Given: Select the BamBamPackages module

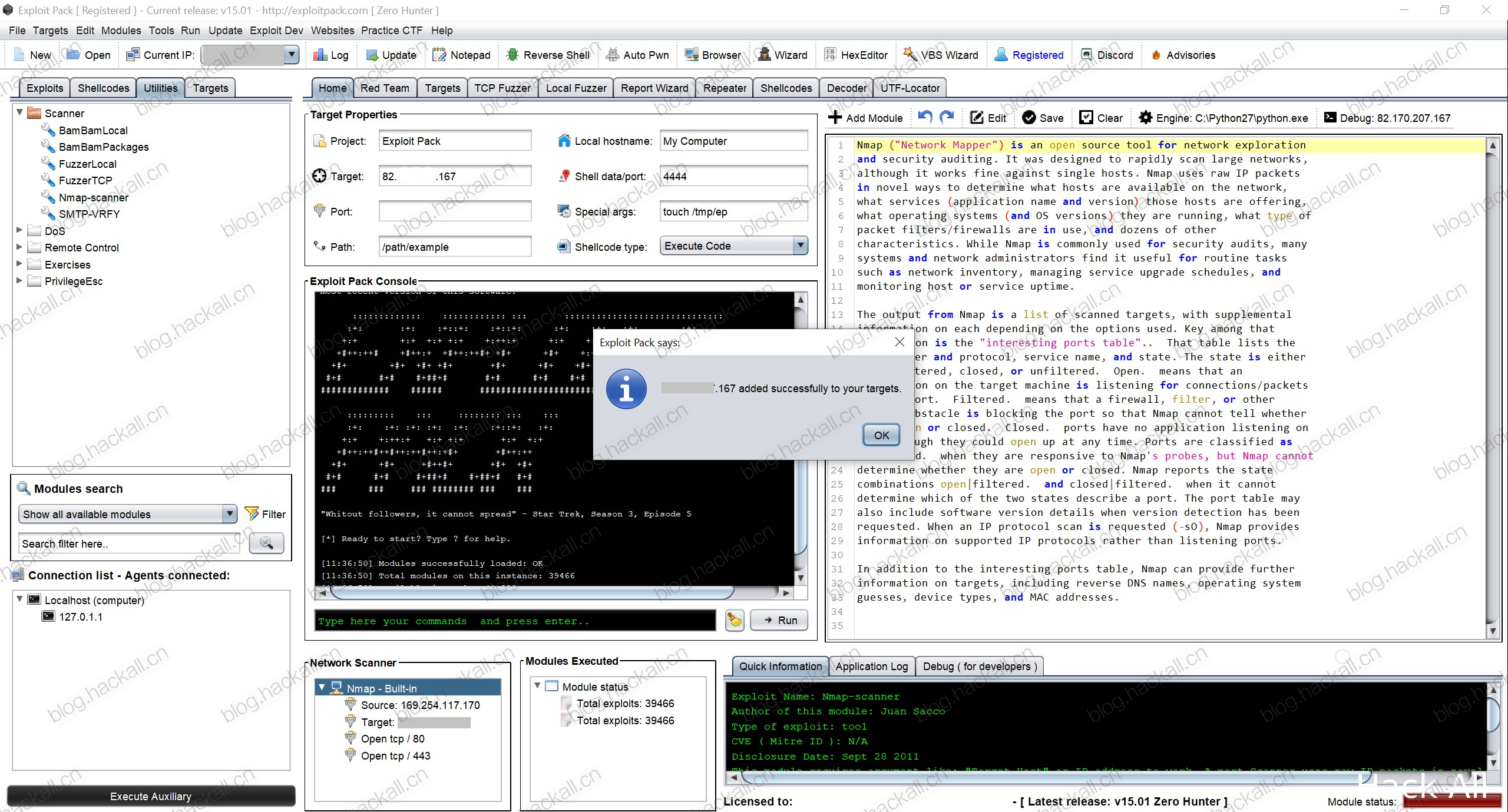Looking at the screenshot, I should coord(103,147).
